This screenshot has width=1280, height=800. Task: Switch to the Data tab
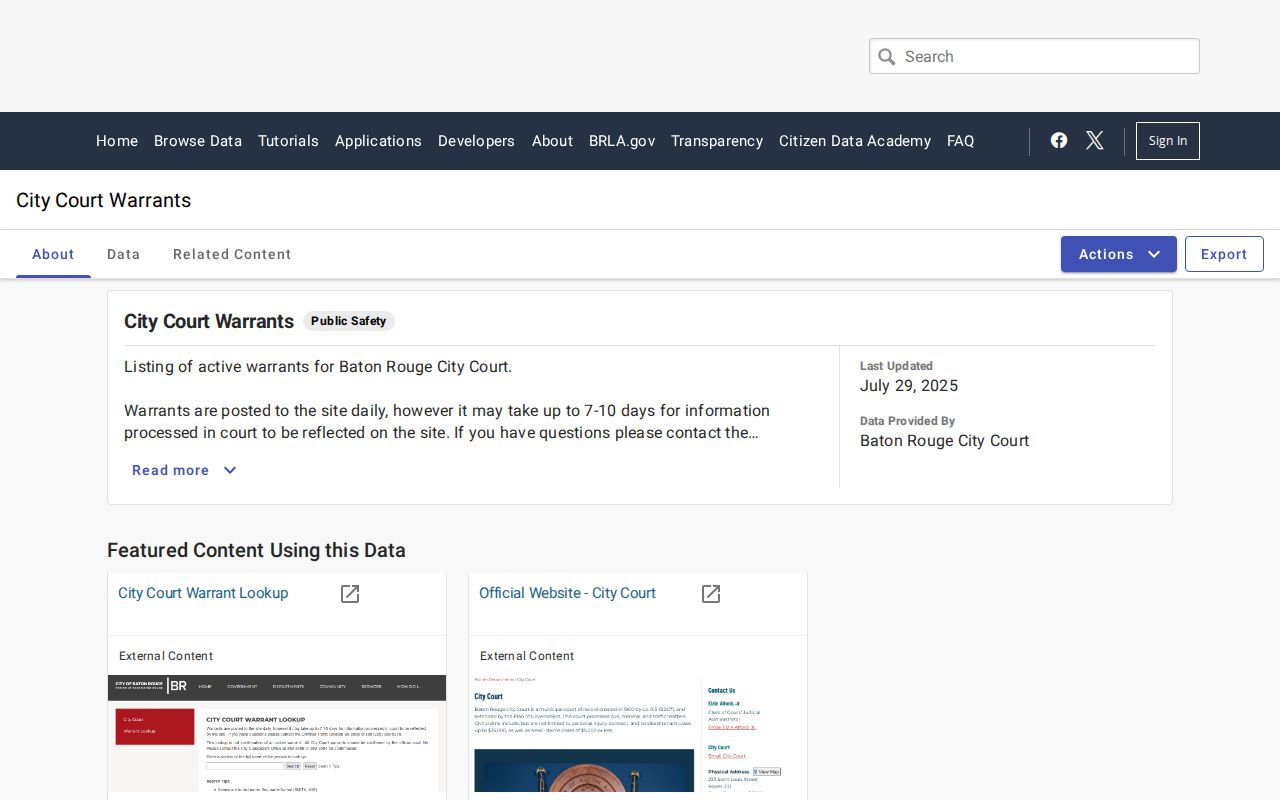(x=124, y=254)
